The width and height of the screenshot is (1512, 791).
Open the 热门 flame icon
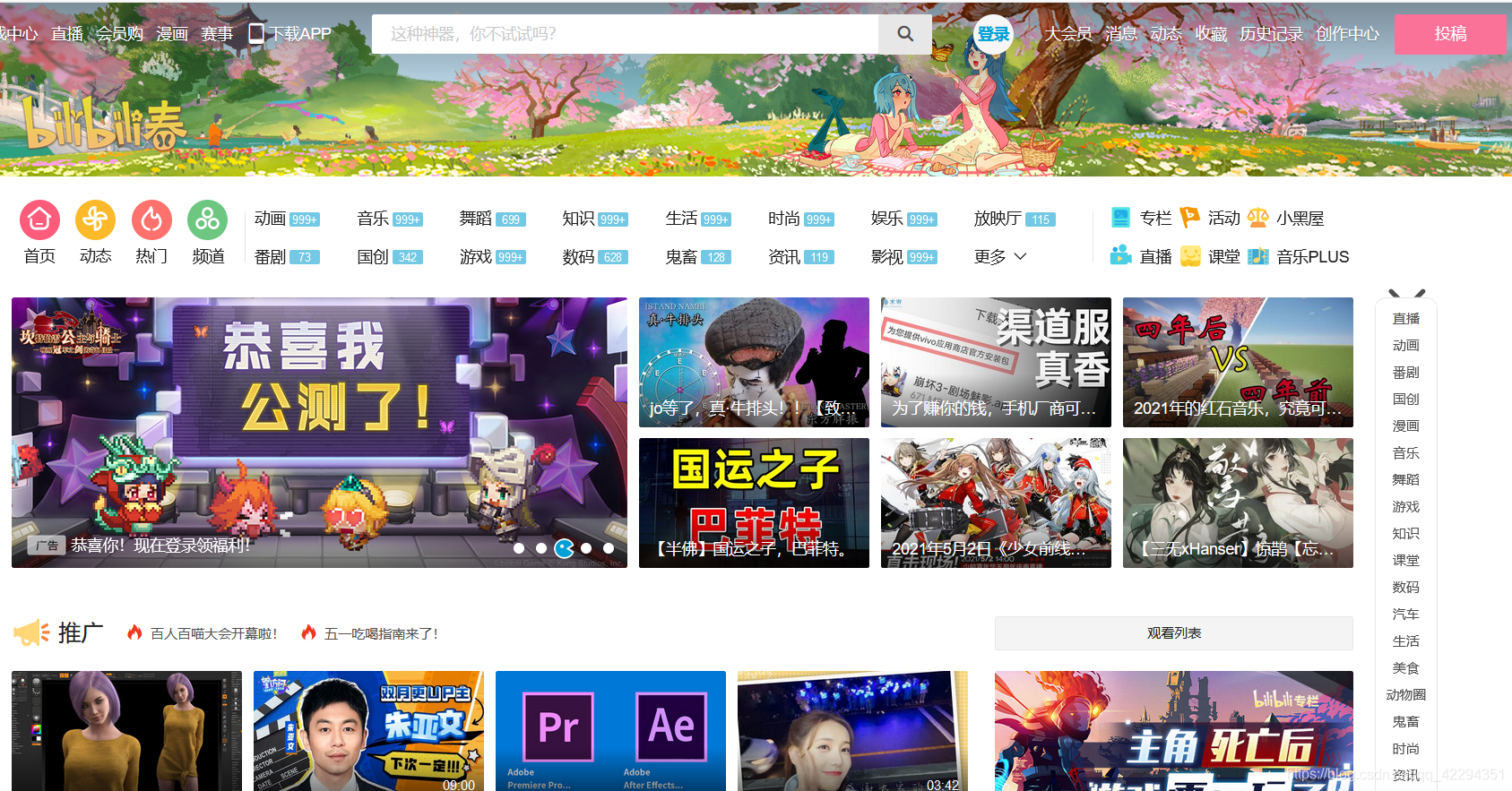(x=151, y=219)
